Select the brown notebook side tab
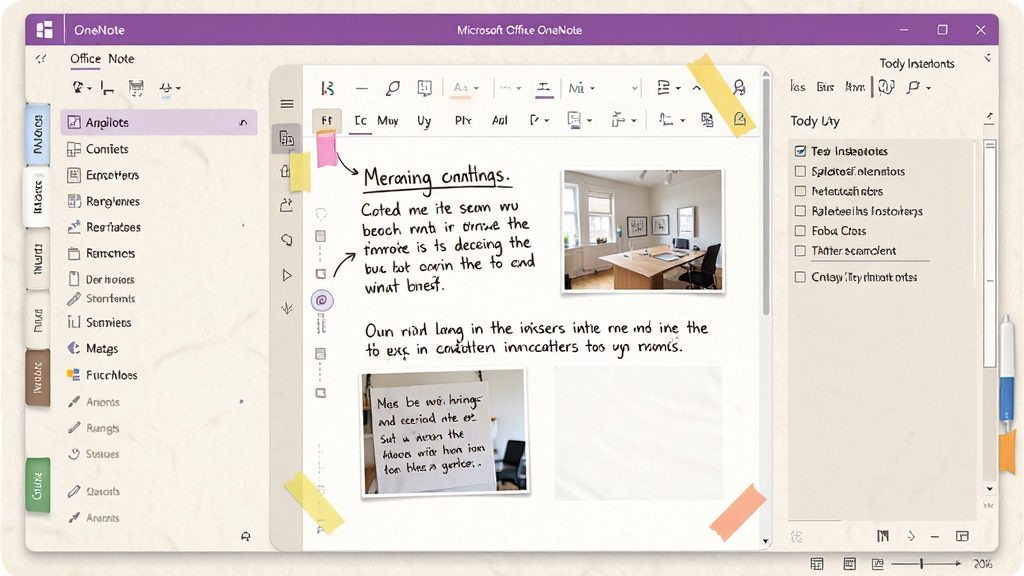The width and height of the screenshot is (1024, 576). 38,378
